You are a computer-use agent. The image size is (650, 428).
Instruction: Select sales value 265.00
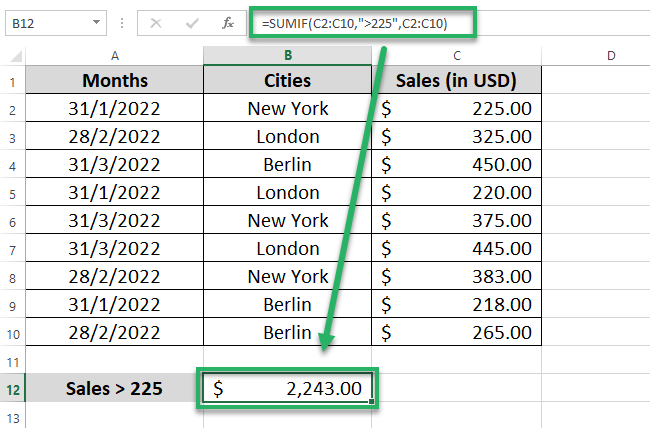click(456, 332)
